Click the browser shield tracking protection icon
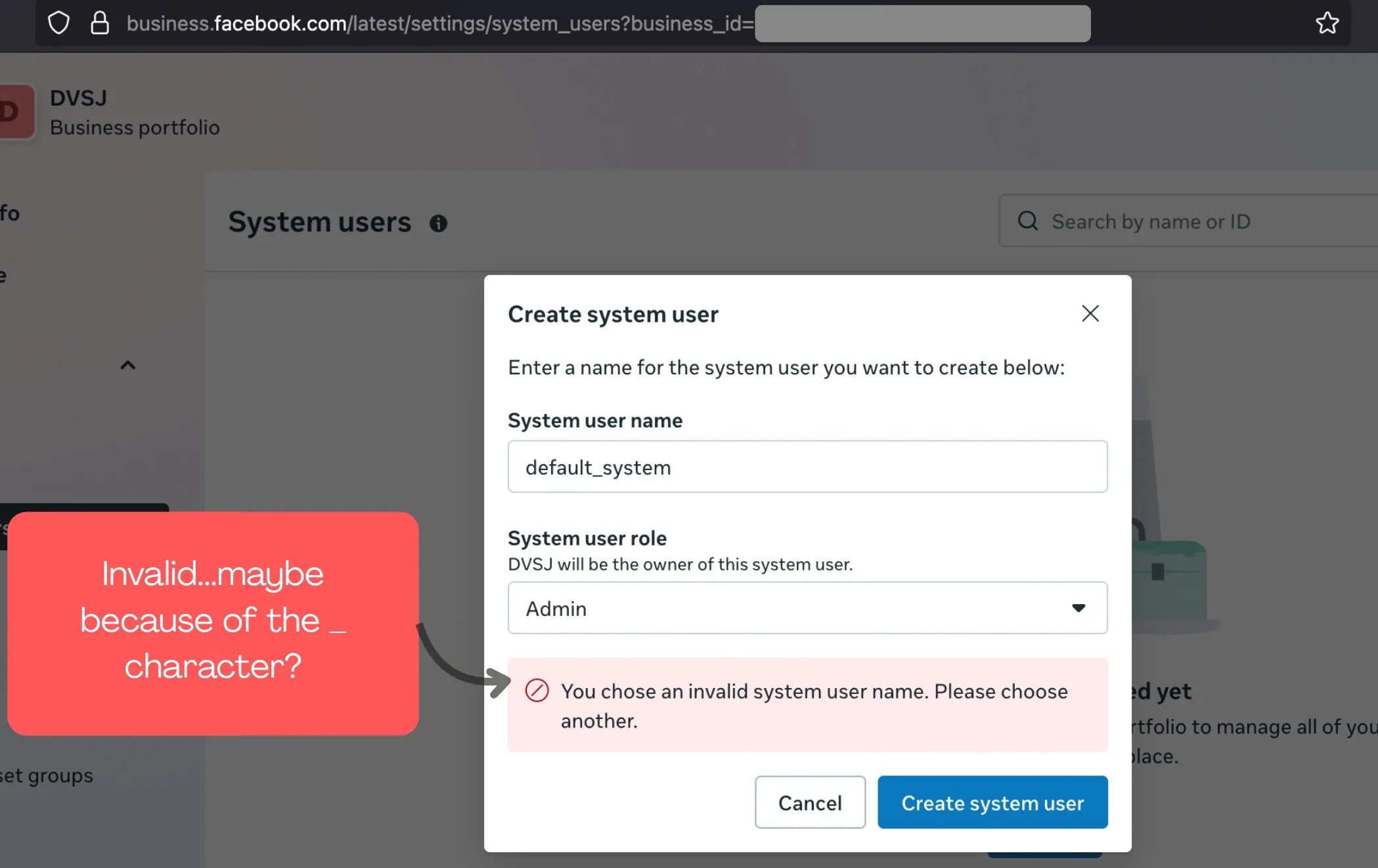The height and width of the screenshot is (868, 1378). [x=58, y=23]
